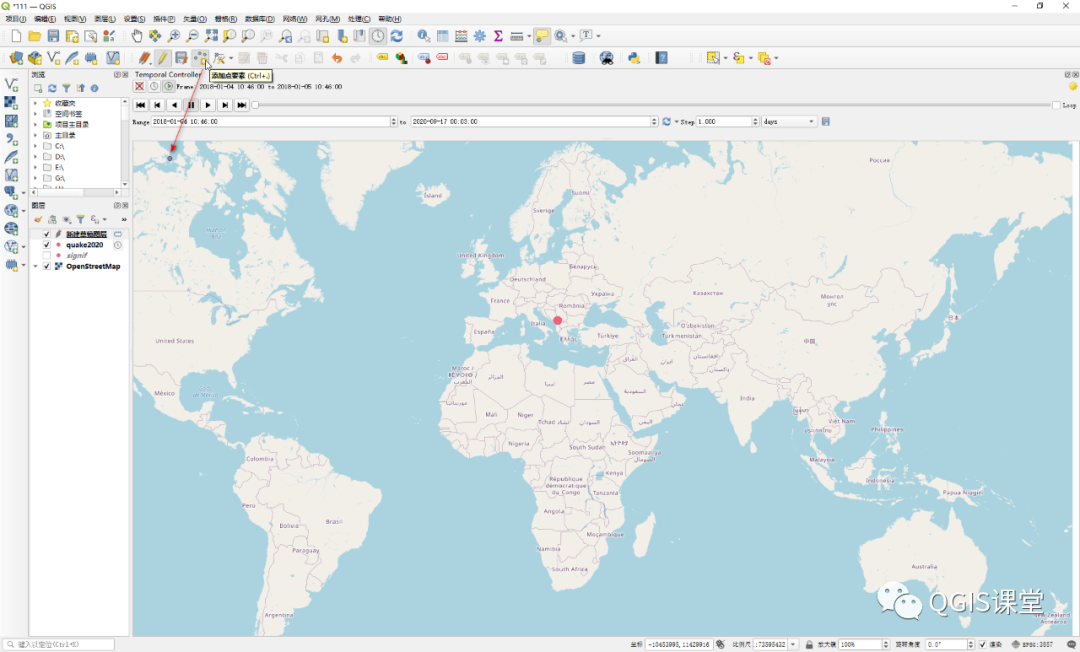Toggle the Render checkbox in status bar
1080x652 pixels.
point(982,644)
